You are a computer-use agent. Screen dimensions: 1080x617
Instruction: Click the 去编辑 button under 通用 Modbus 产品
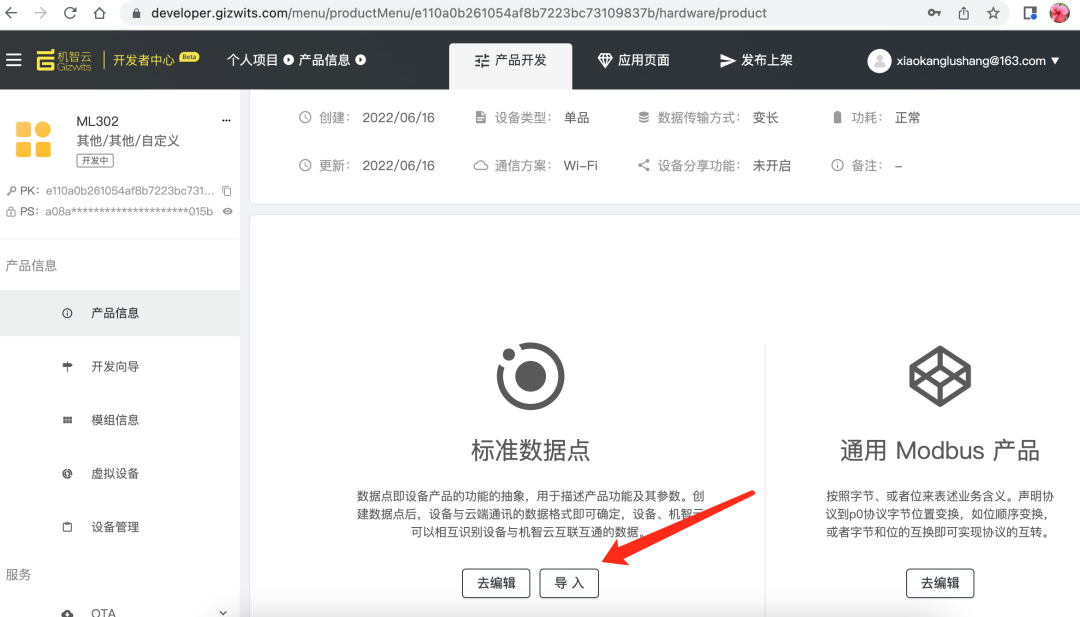click(x=939, y=583)
